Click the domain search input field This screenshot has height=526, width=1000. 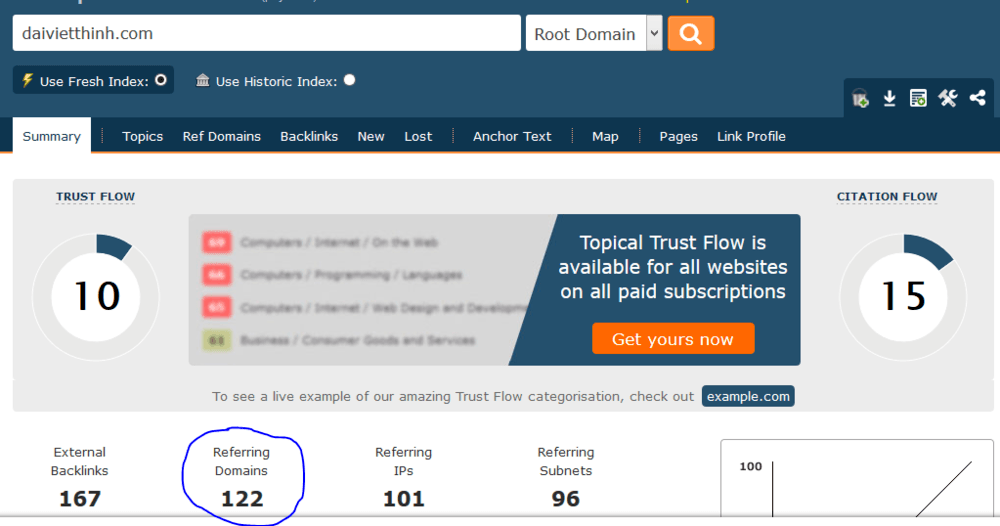(x=267, y=33)
